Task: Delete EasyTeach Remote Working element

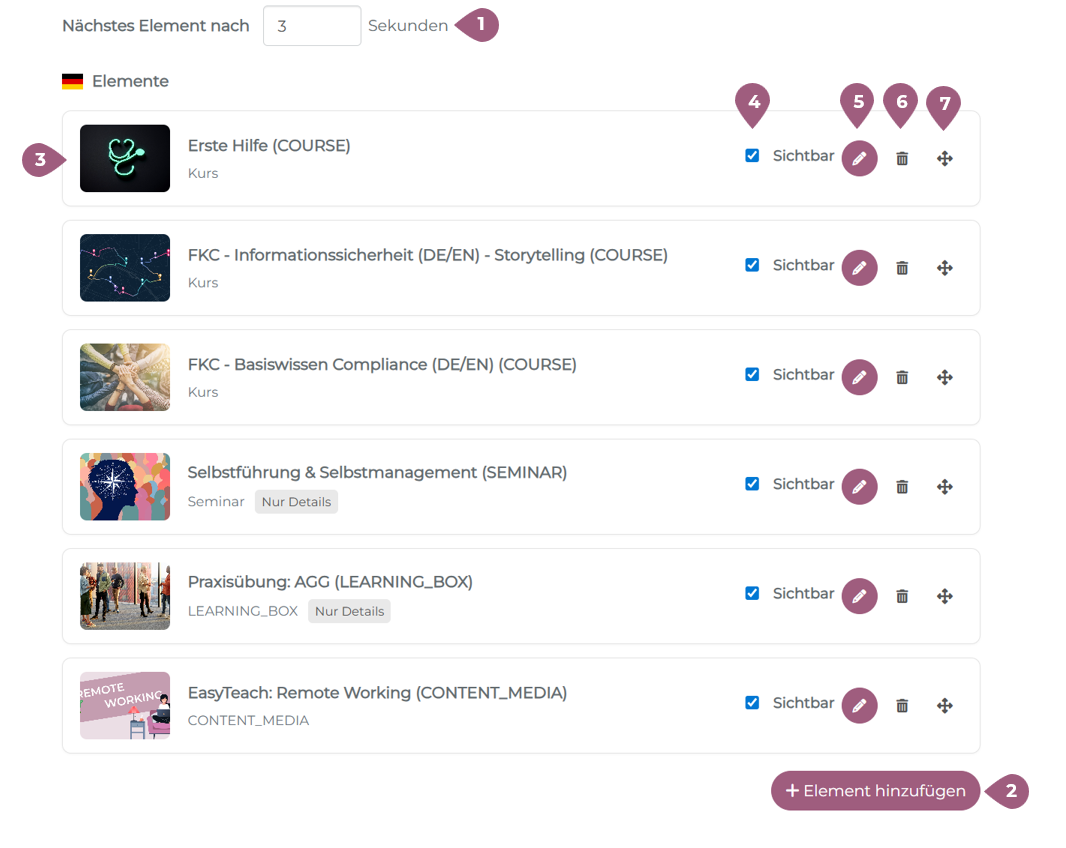Action: click(902, 706)
